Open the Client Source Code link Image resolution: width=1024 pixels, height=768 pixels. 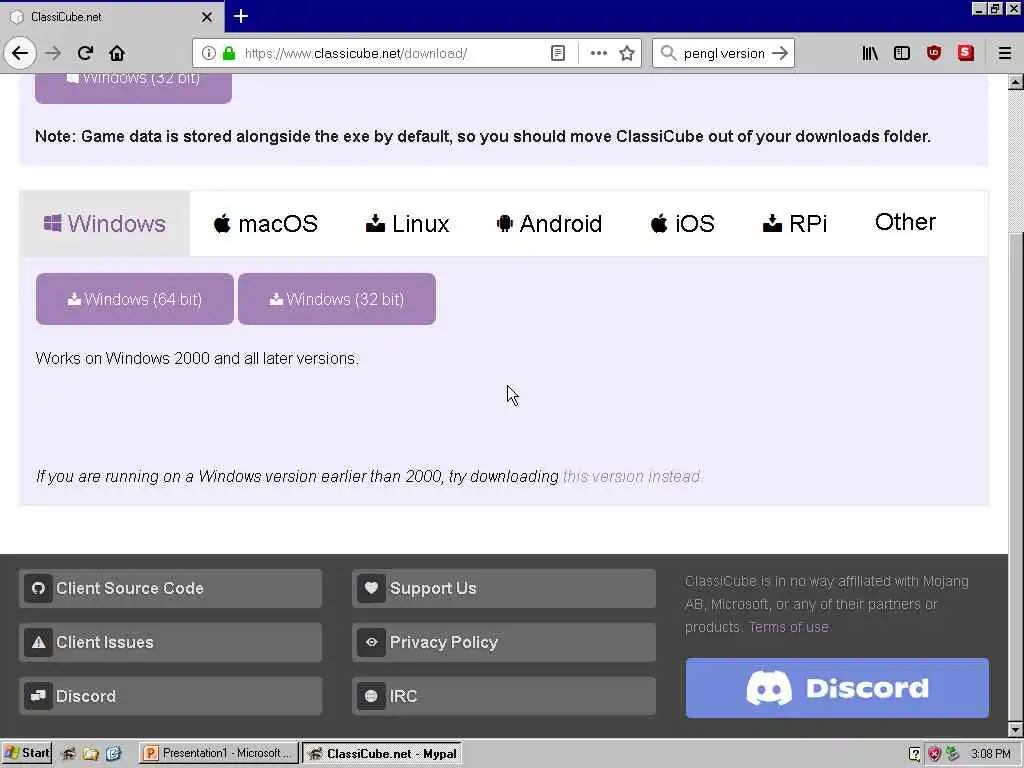point(170,588)
